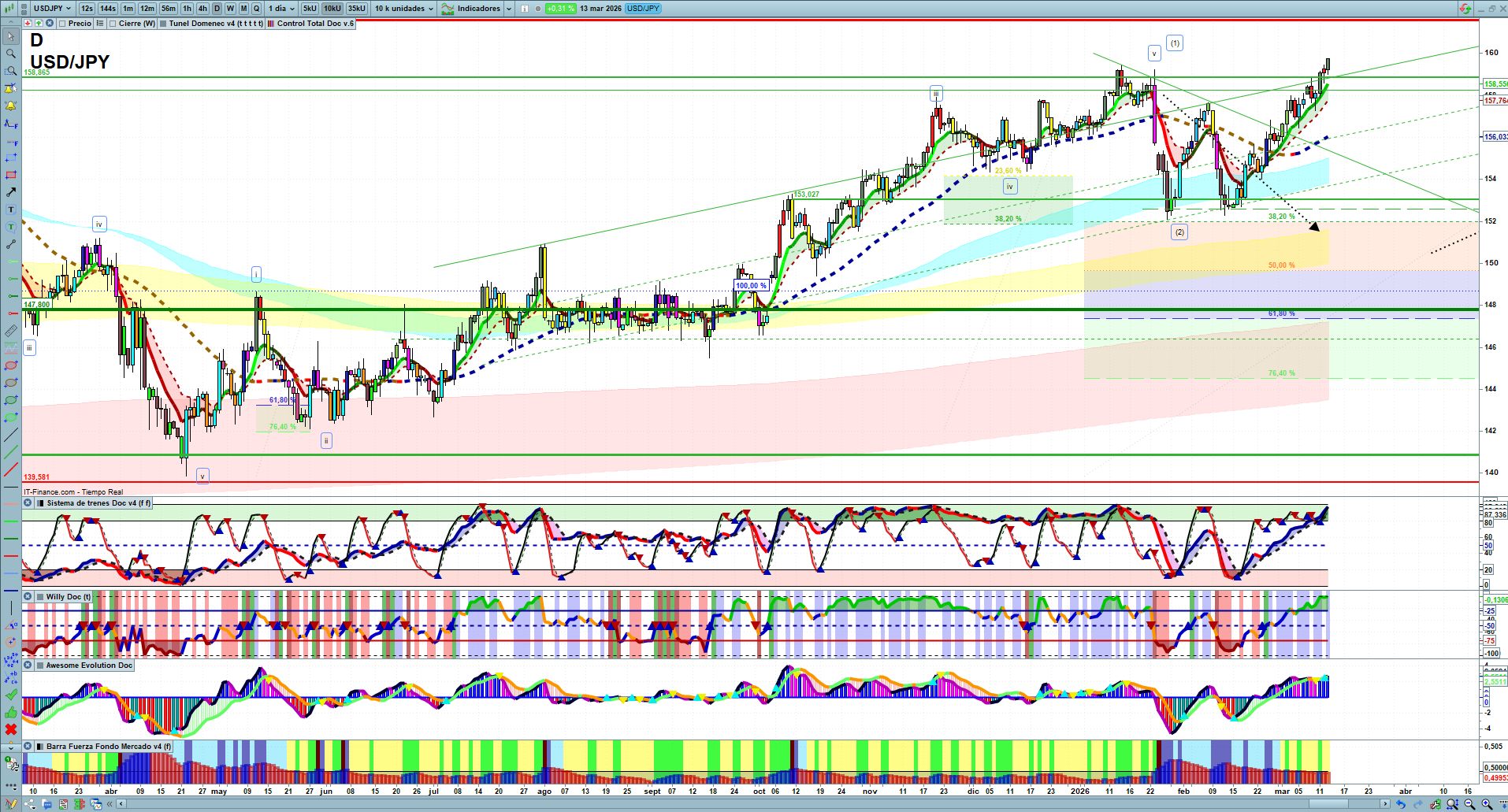Toggle the gray record dot button
The height and width of the screenshot is (812, 1508).
[537, 9]
